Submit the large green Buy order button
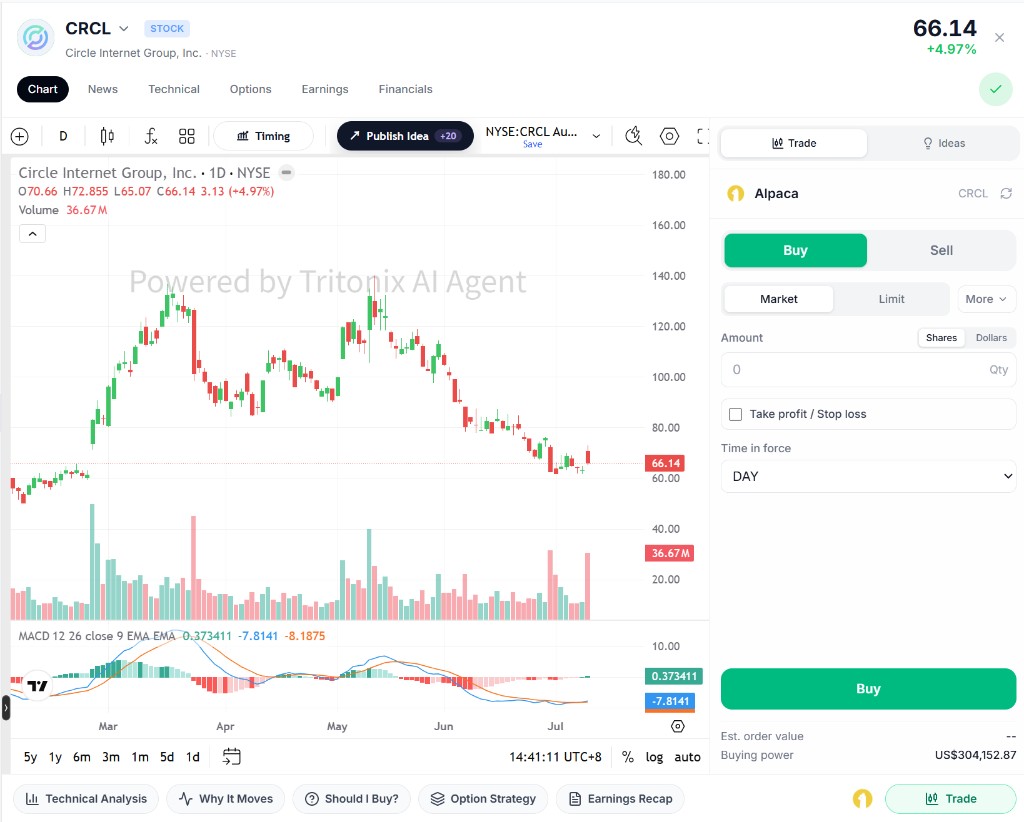The height and width of the screenshot is (822, 1024). click(x=868, y=689)
